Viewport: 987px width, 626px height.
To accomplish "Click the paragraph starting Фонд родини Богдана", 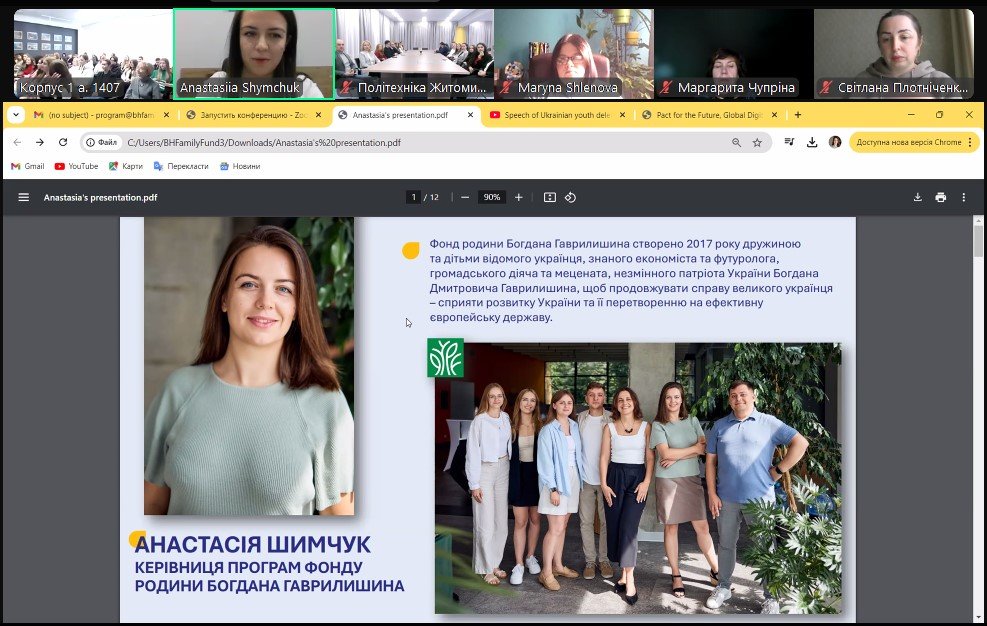I will pyautogui.click(x=631, y=280).
